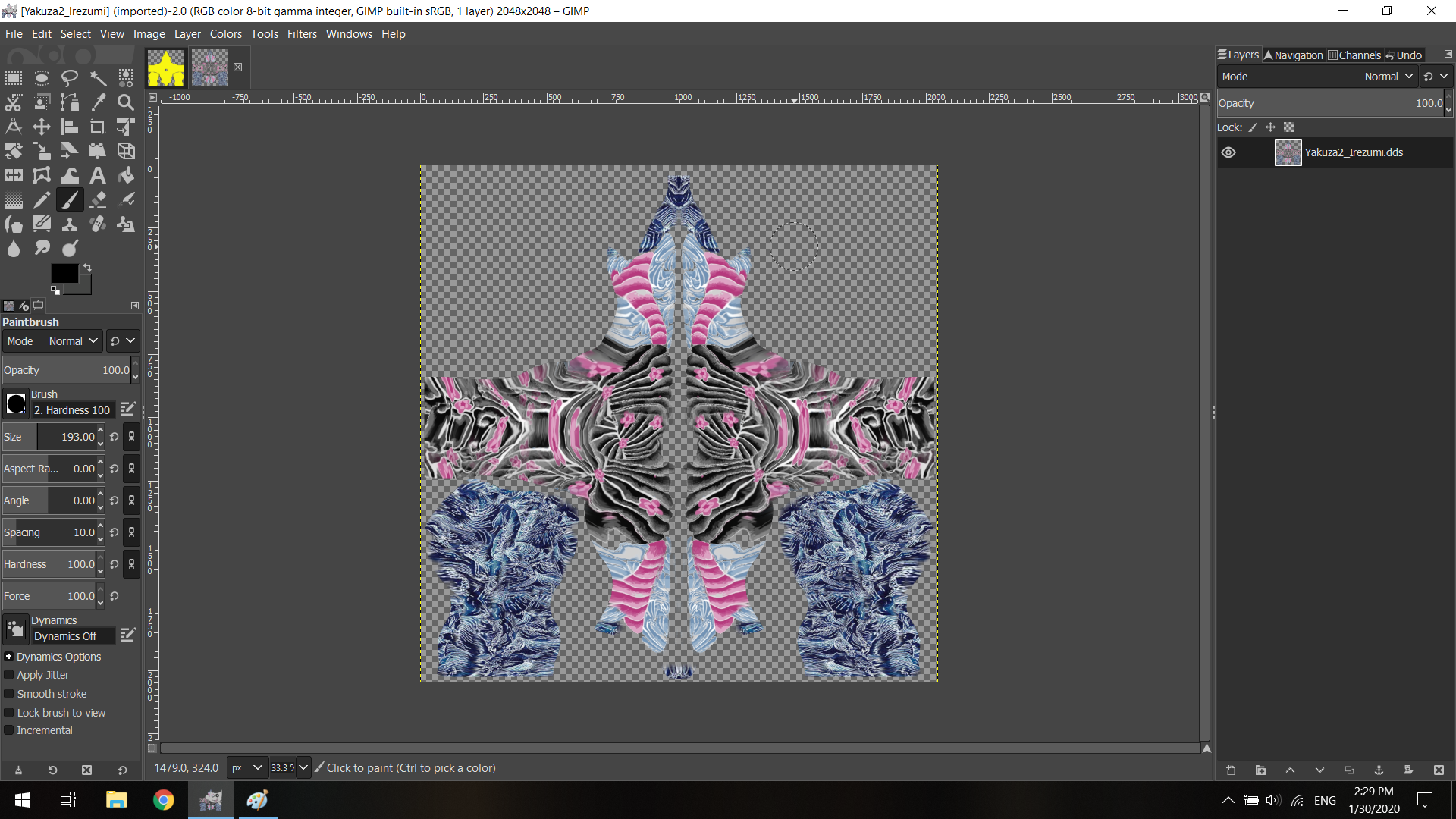This screenshot has width=1456, height=819.
Task: Select the Fuzzy Select wand tool
Action: click(x=98, y=78)
